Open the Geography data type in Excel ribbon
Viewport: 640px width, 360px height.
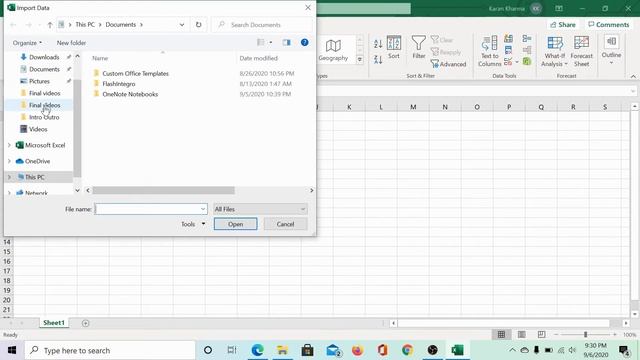coord(333,50)
